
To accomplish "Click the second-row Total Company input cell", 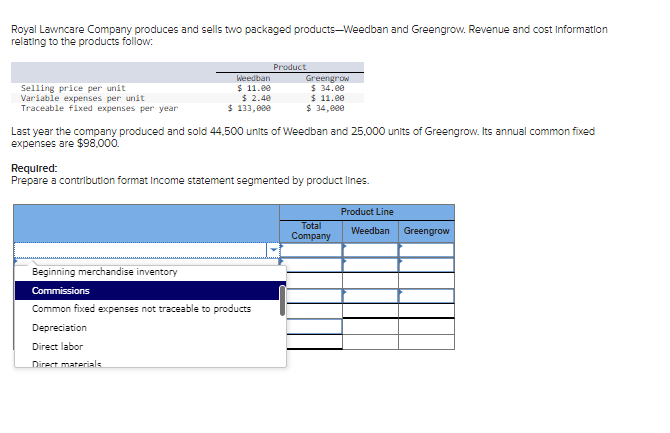I will pyautogui.click(x=311, y=265).
